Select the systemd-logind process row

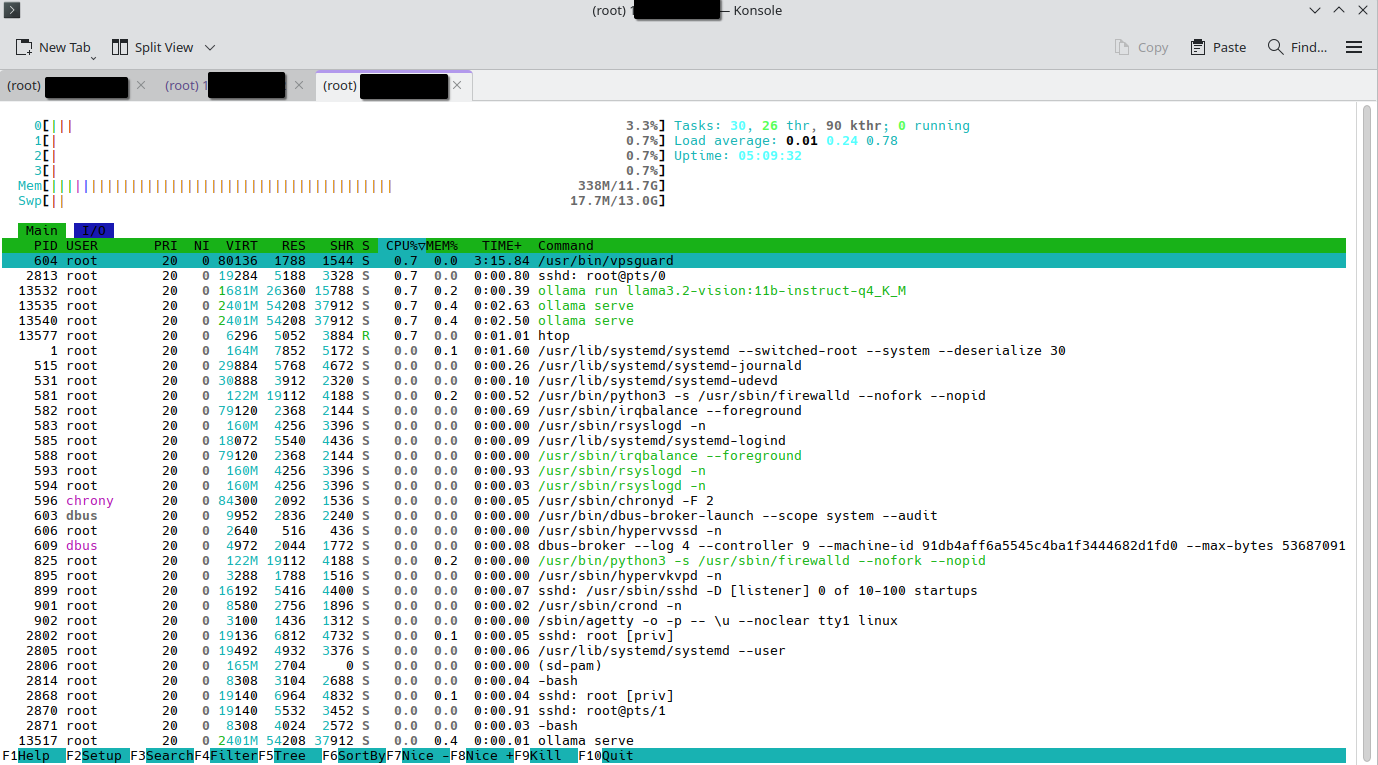(674, 441)
